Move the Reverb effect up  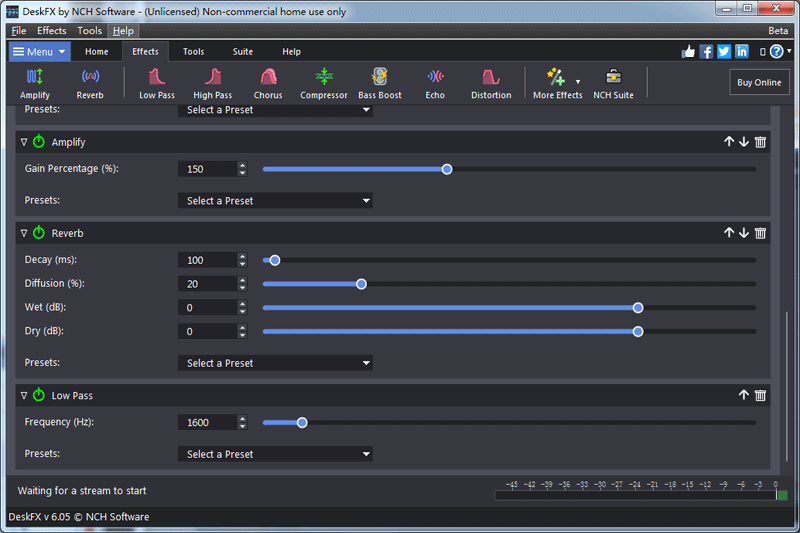click(729, 233)
